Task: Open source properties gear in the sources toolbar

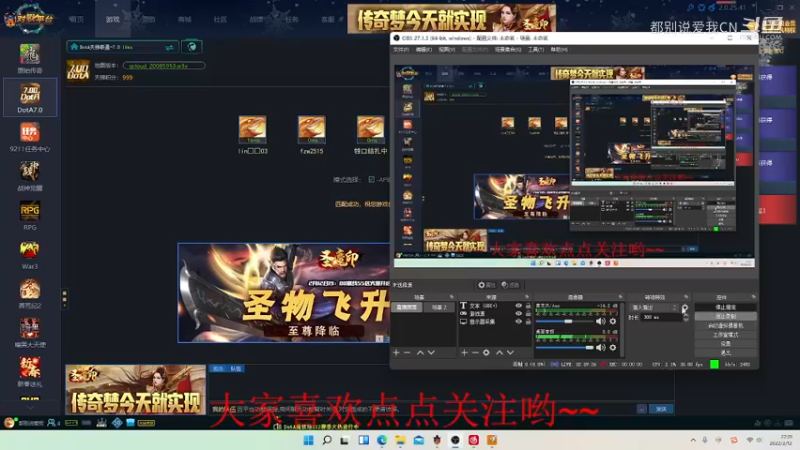Action: 486,353
